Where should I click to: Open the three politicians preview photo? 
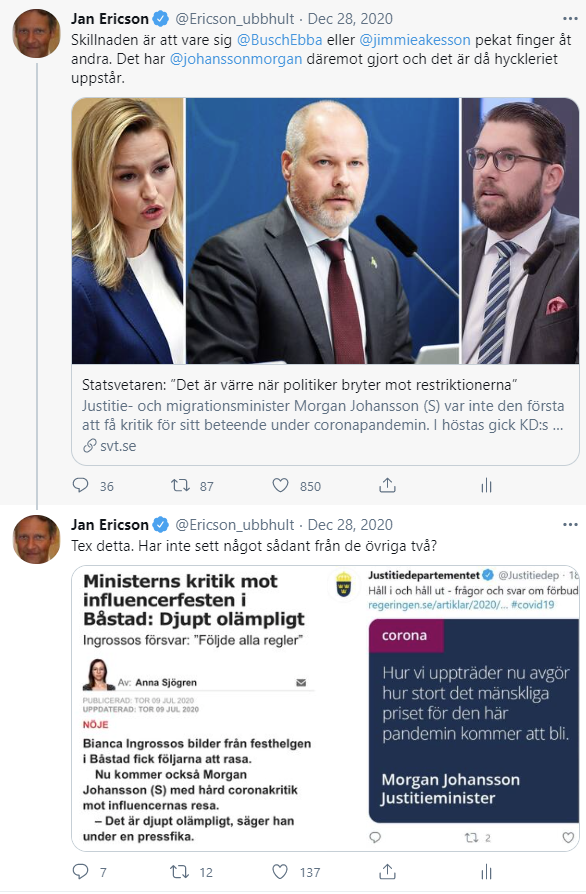tap(325, 231)
